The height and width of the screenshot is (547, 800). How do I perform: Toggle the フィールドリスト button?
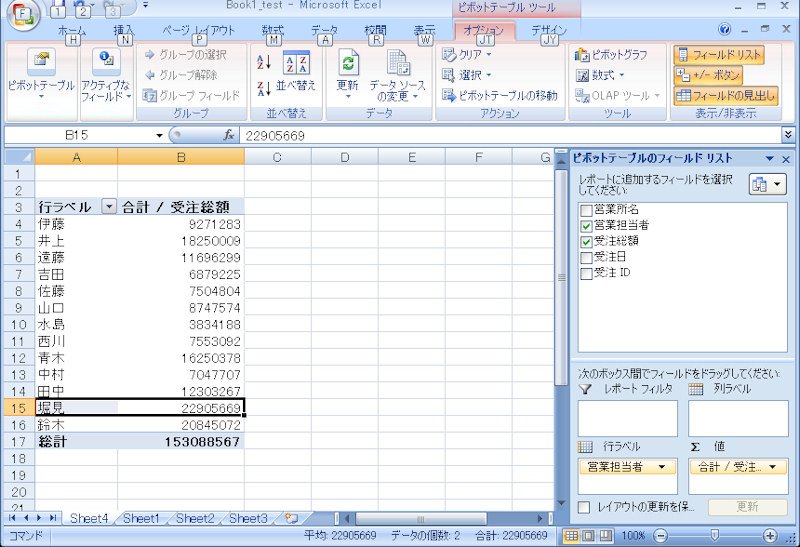coord(719,55)
